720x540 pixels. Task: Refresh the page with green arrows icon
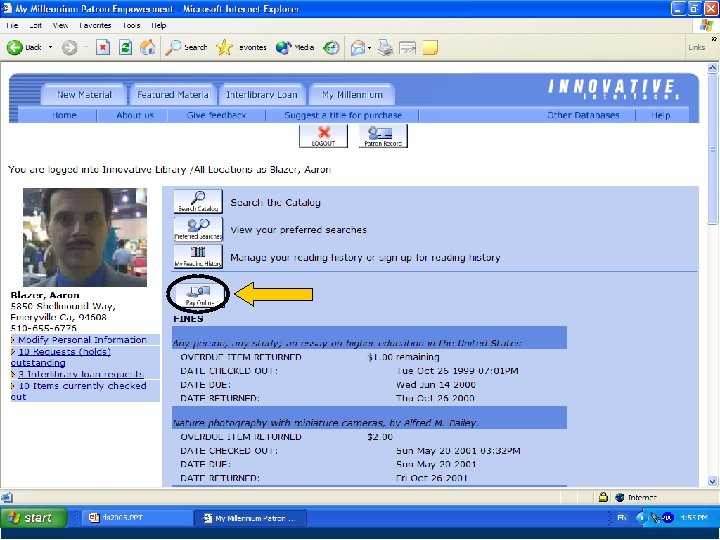125,47
